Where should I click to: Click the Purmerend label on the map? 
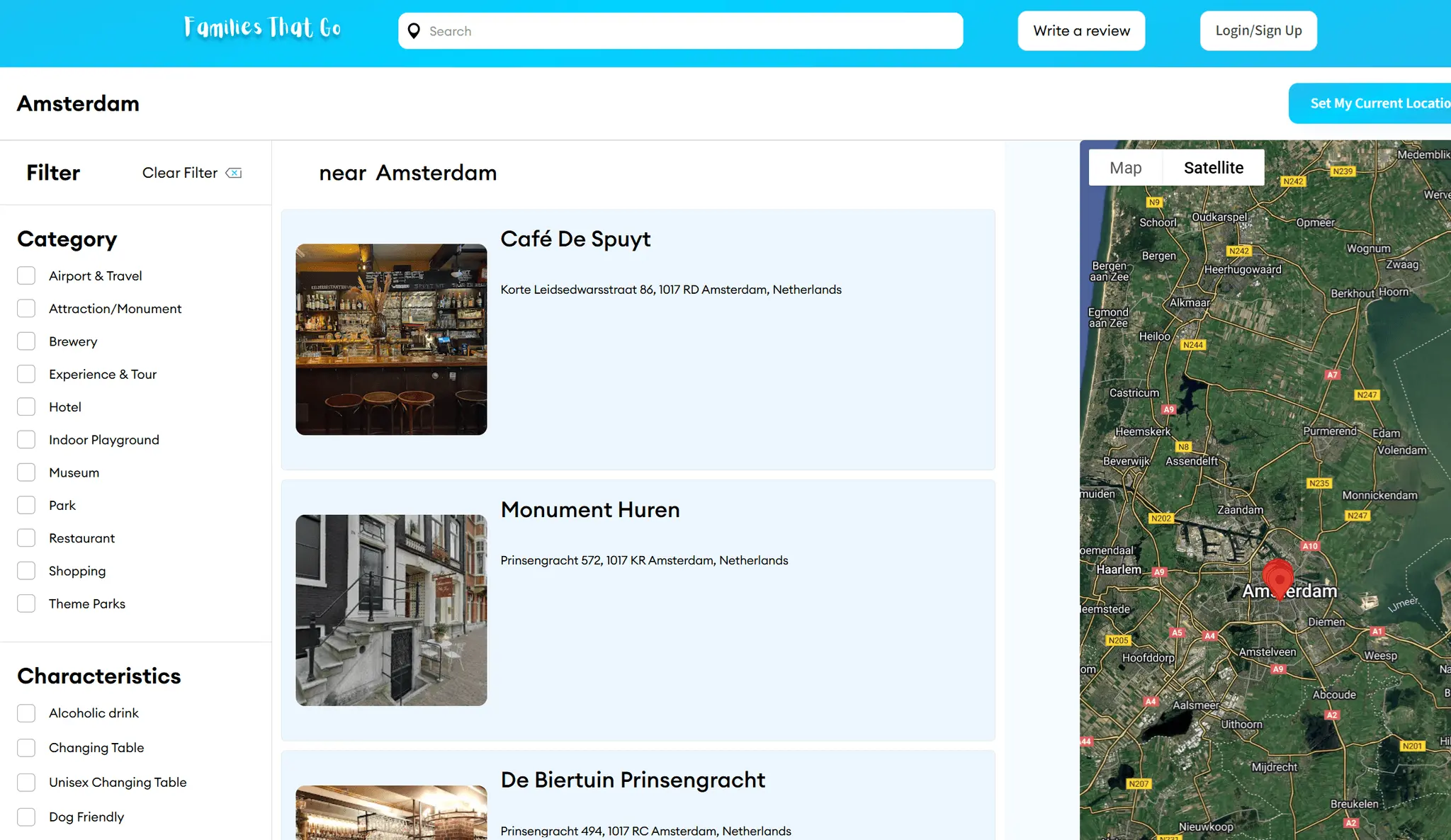click(x=1330, y=431)
